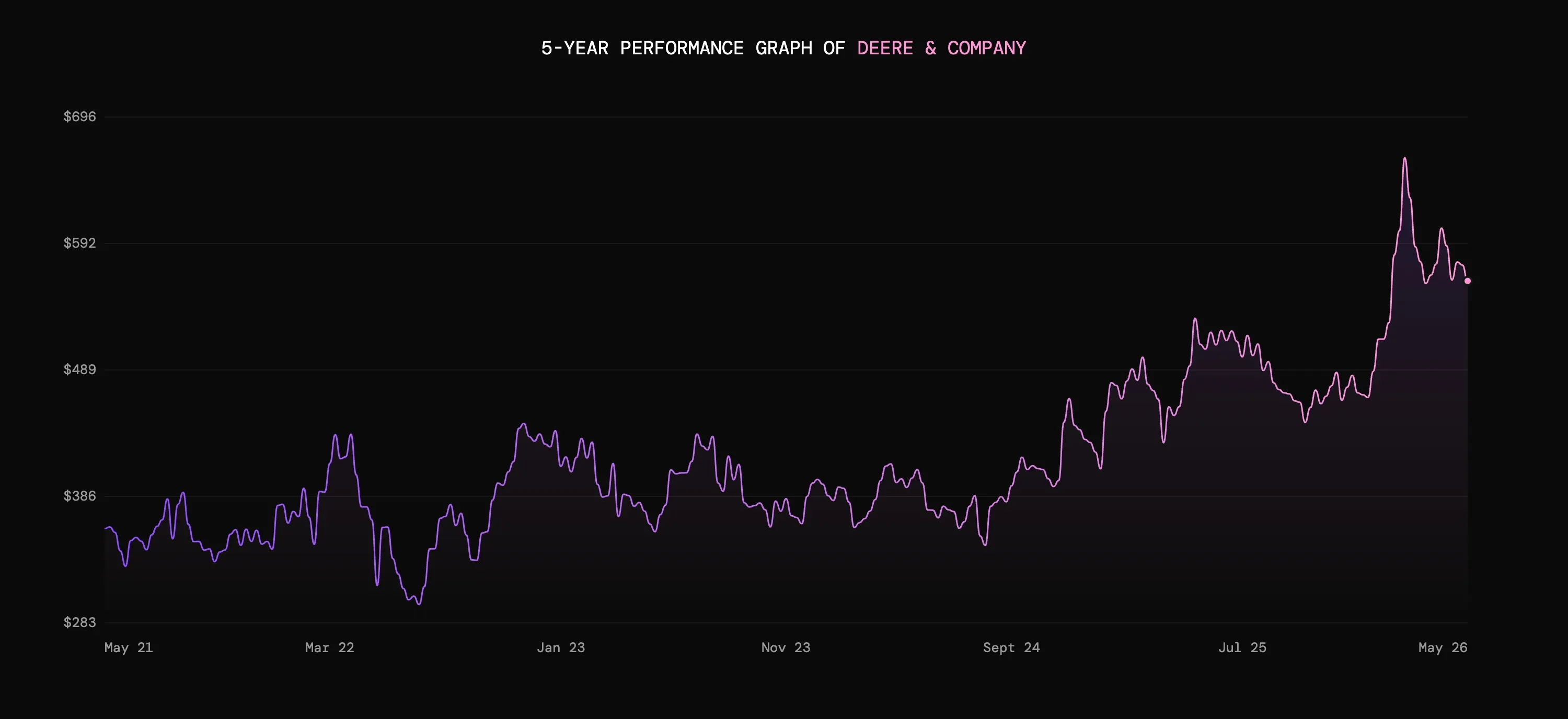Click the May 21 x-axis label
Screen dimensions: 1568x719
point(129,648)
